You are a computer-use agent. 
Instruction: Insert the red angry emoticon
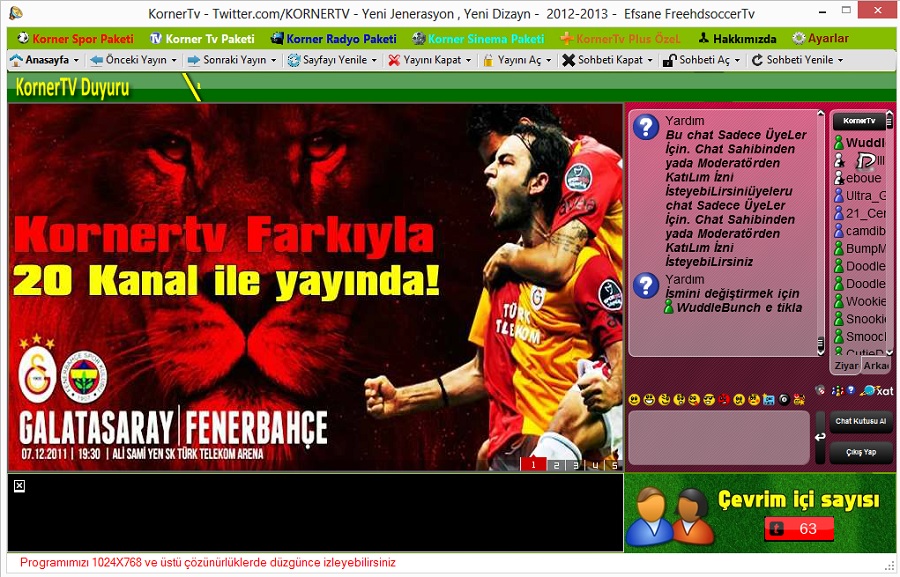(724, 400)
